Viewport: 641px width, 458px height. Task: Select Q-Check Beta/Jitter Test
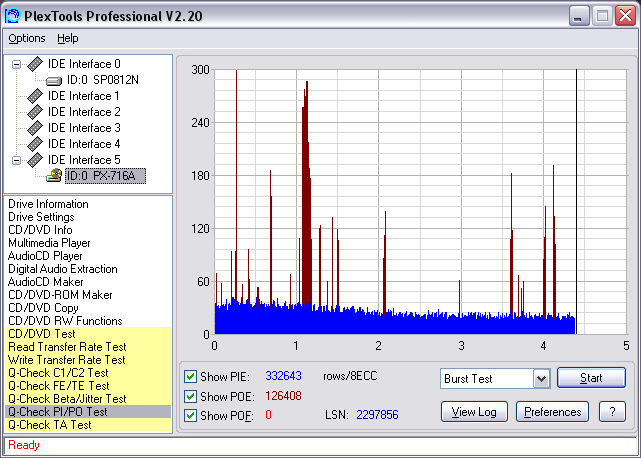click(x=88, y=399)
